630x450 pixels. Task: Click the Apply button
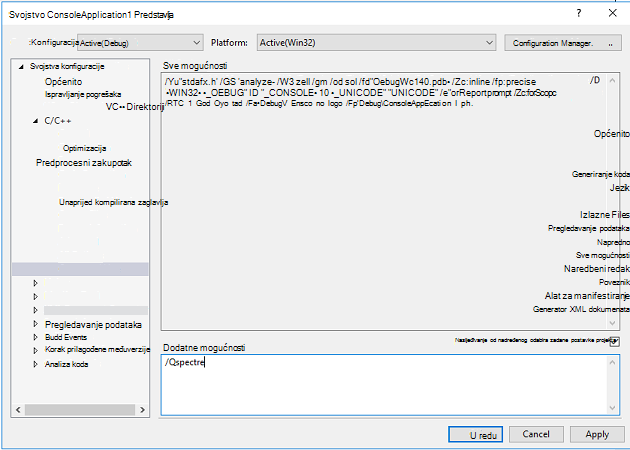pyautogui.click(x=597, y=434)
